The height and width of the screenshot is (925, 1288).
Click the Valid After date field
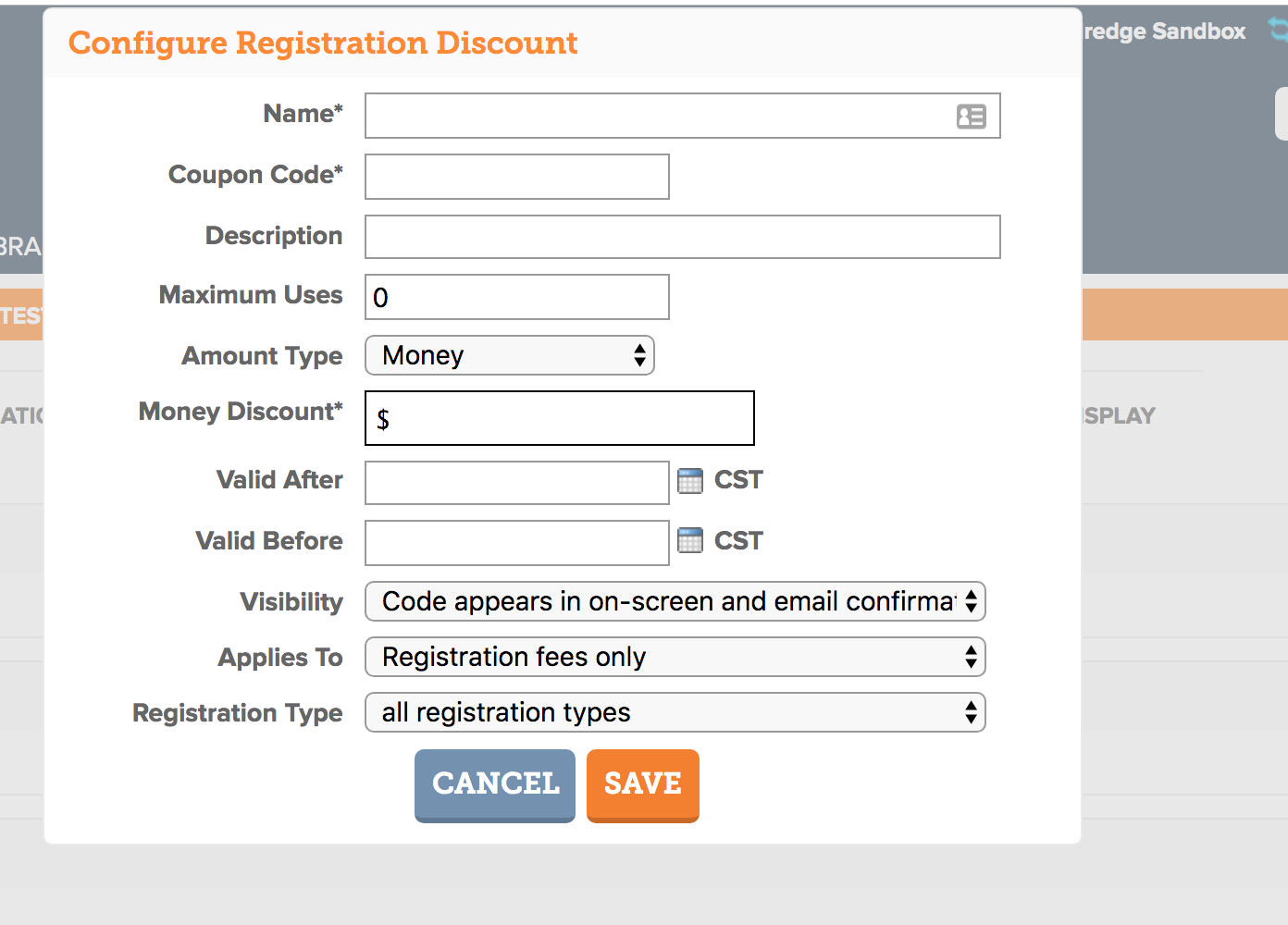coord(517,483)
